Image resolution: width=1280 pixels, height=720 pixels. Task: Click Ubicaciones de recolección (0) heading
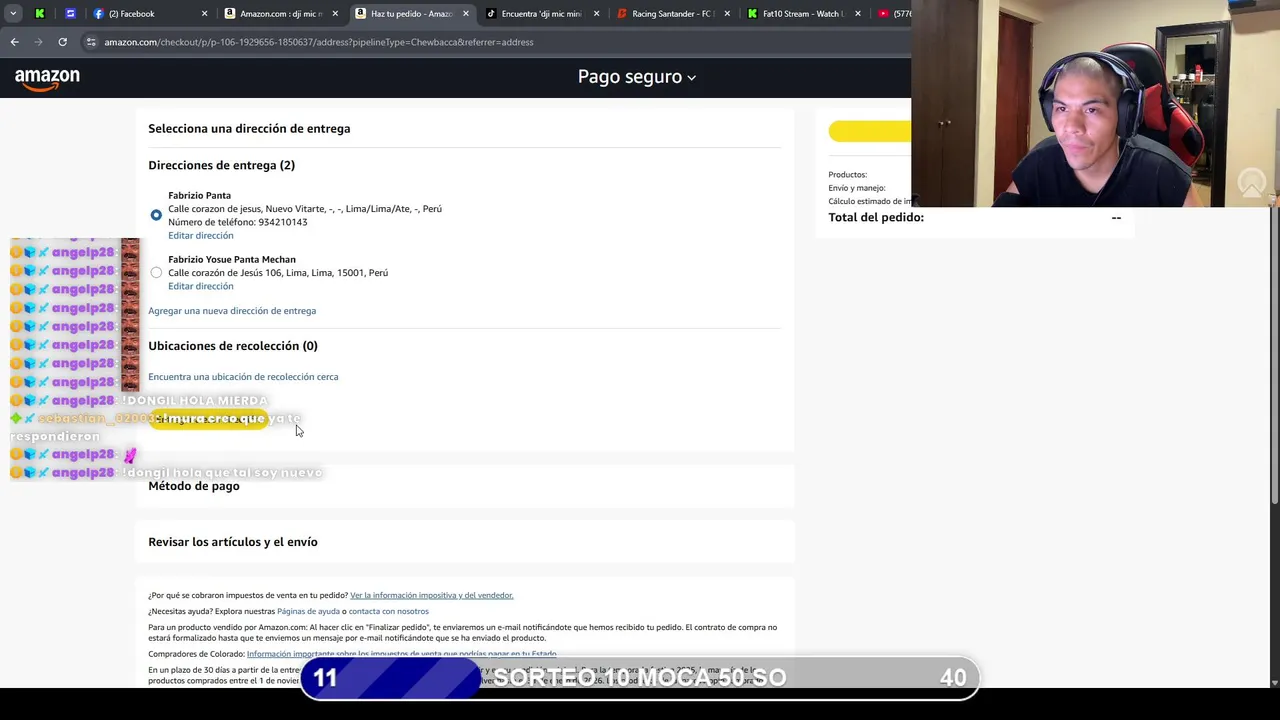pos(233,346)
